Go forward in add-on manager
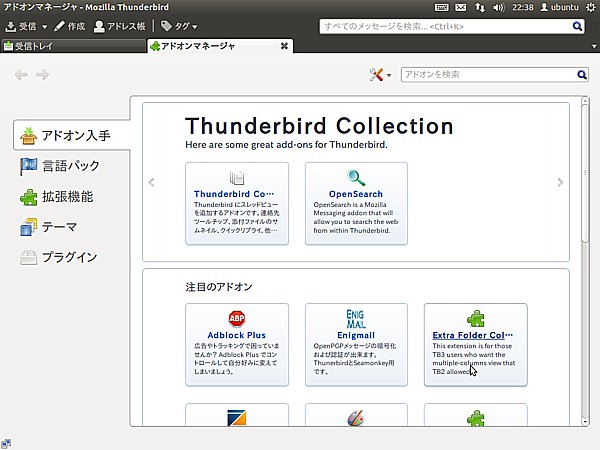 tap(42, 75)
